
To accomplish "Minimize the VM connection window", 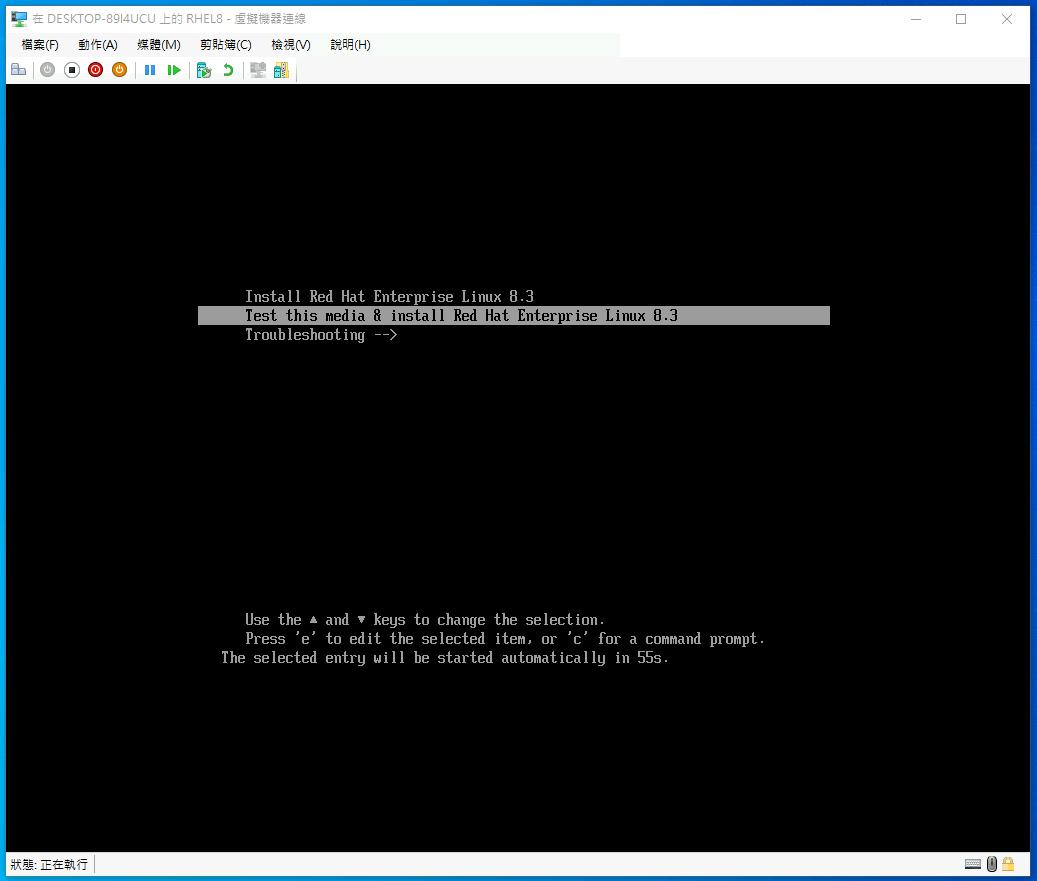I will pos(916,19).
